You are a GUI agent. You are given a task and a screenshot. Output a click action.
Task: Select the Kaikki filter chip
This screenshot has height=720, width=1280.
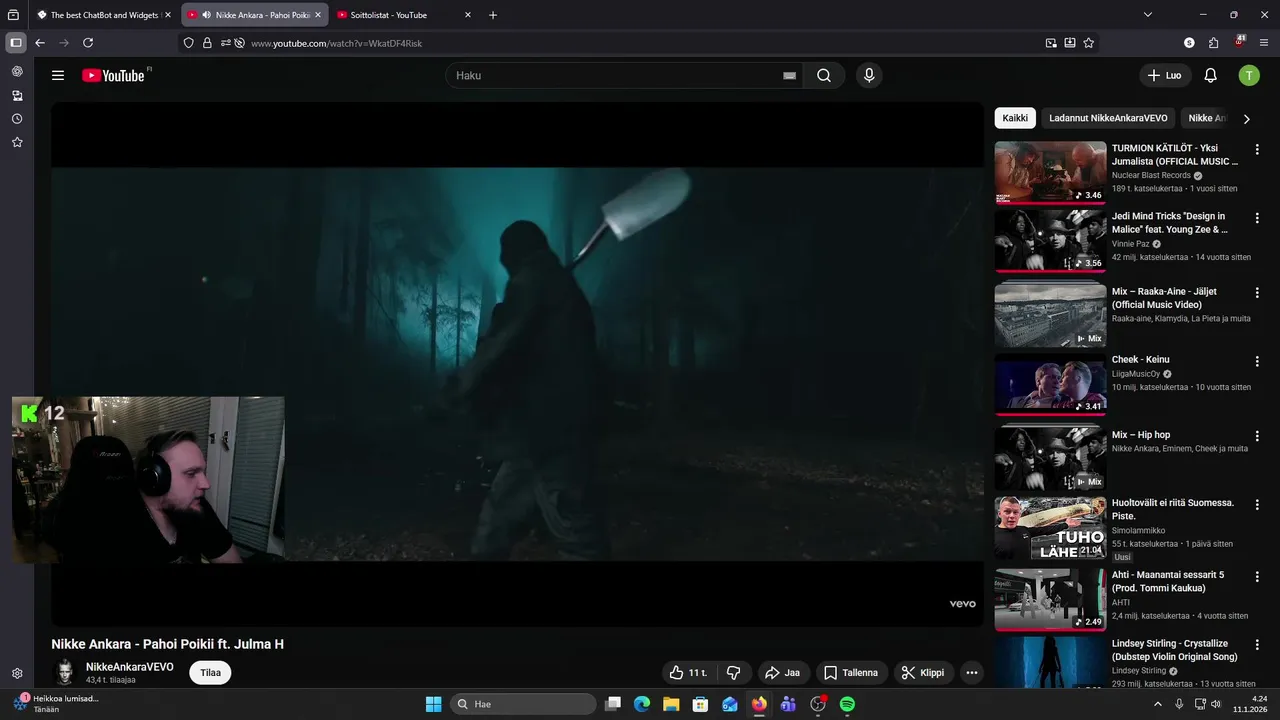1015,118
